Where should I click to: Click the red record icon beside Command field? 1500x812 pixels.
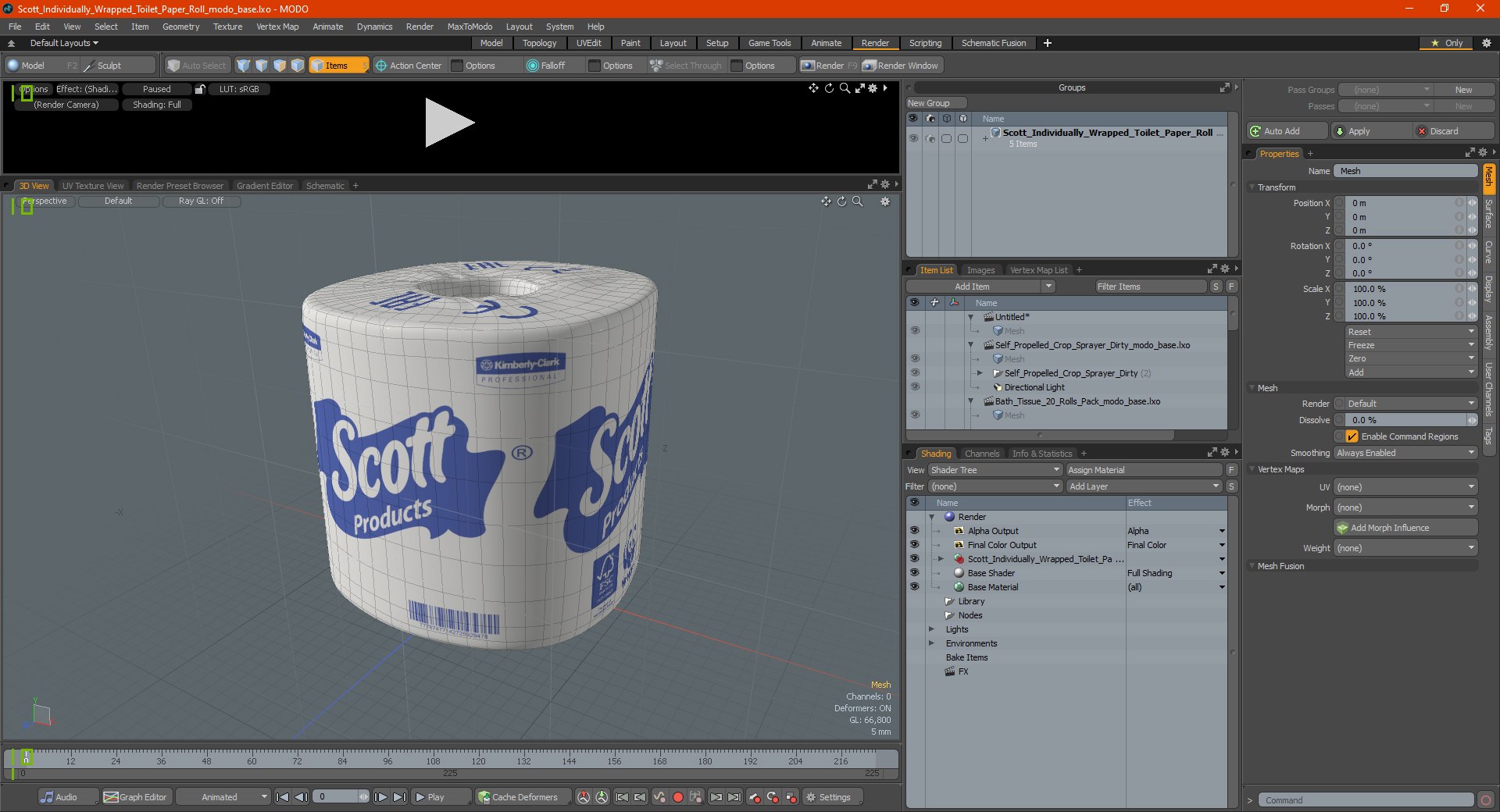point(1486,800)
